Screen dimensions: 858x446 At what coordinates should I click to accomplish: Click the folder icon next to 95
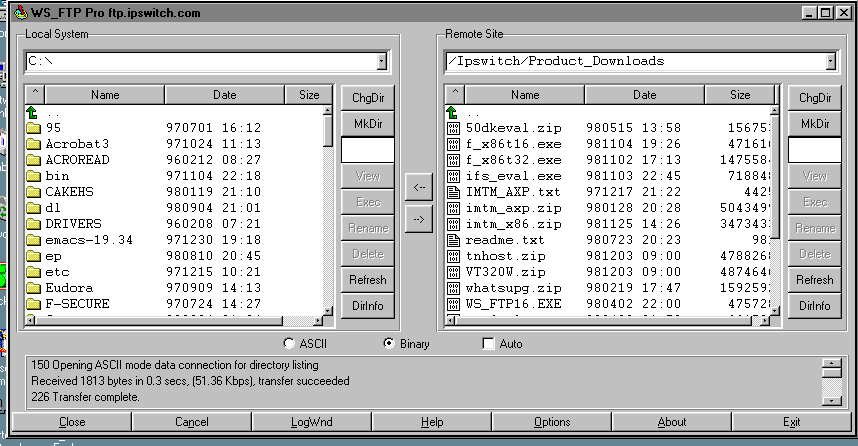tap(33, 128)
